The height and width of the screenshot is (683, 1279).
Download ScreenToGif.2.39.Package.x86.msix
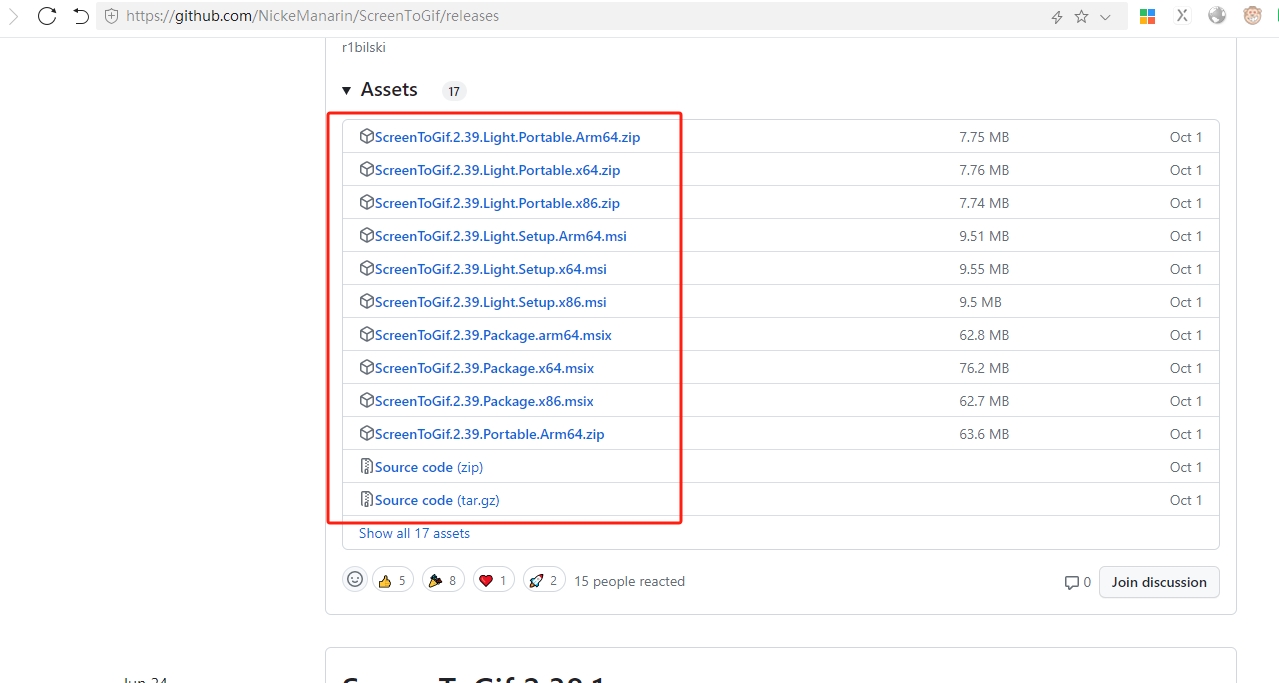(x=484, y=401)
